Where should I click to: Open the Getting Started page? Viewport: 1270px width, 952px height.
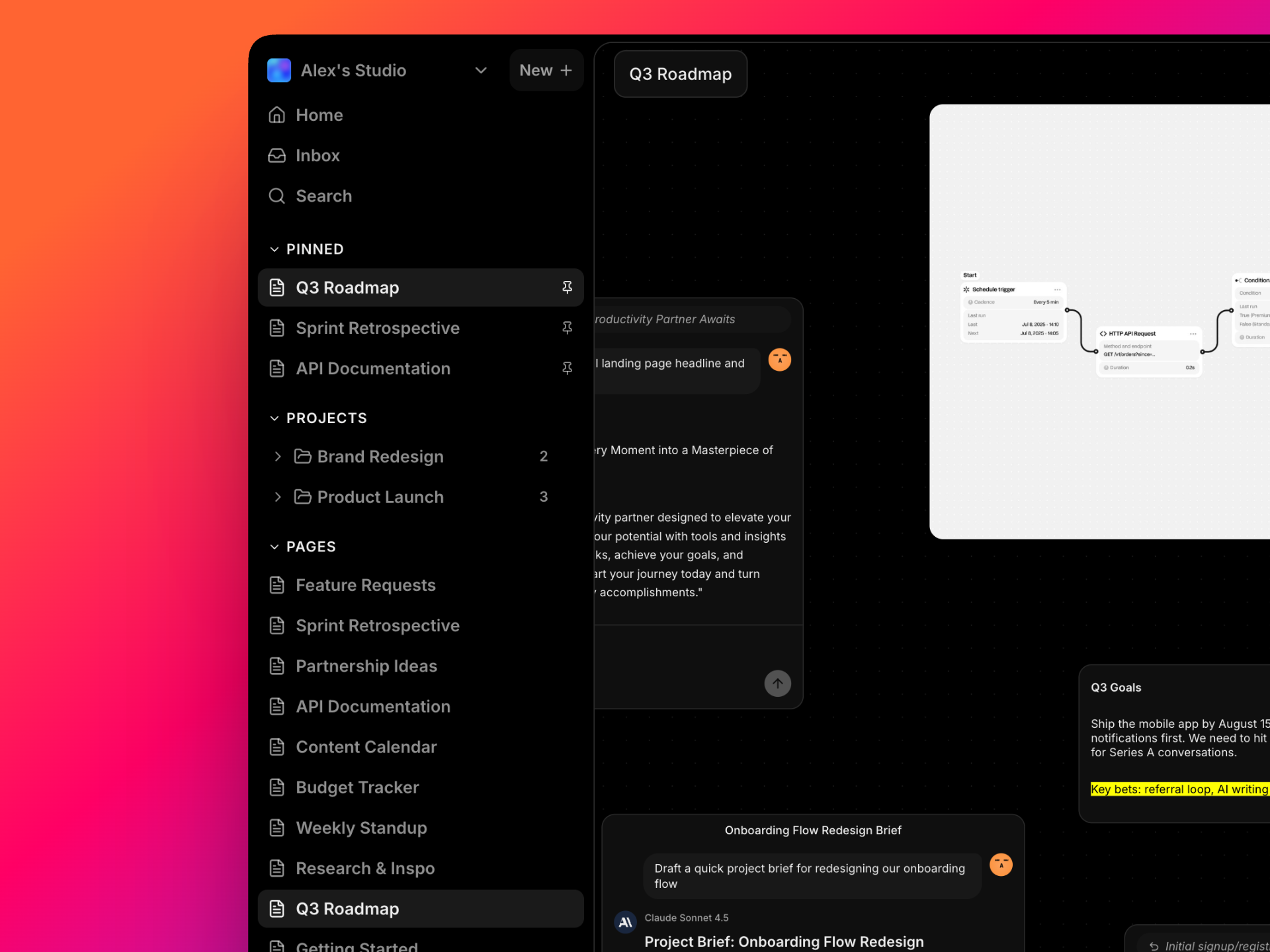click(357, 945)
